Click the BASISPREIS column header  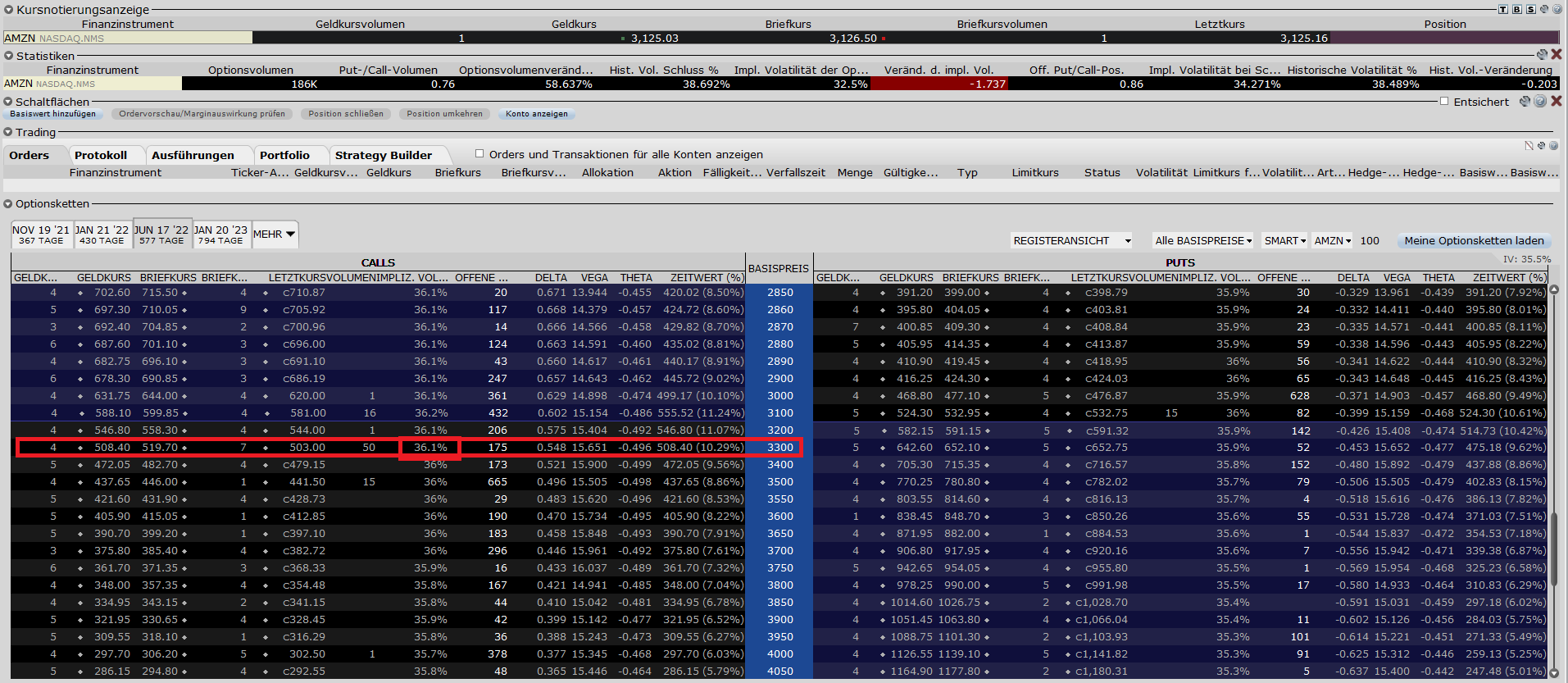[x=779, y=268]
